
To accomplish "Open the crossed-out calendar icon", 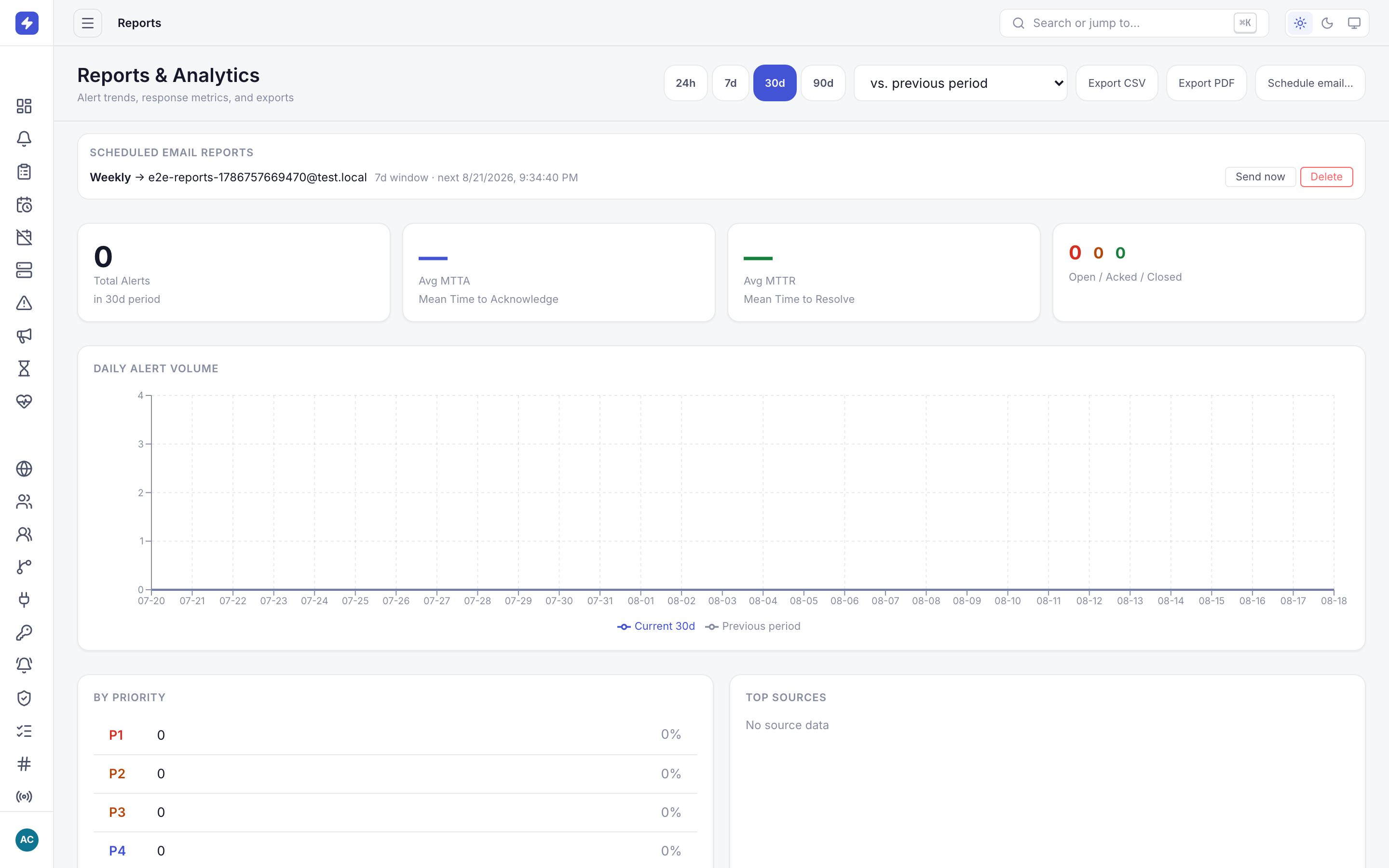I will (24, 237).
